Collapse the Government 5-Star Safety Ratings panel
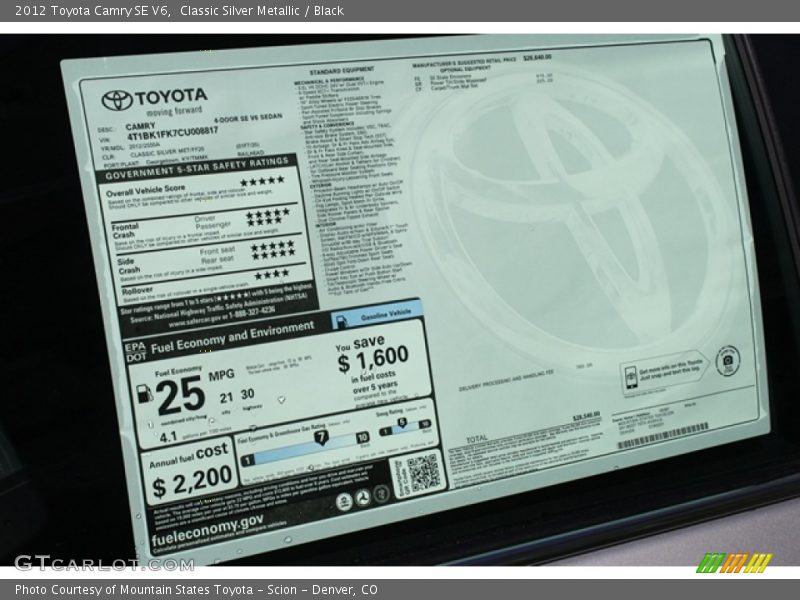Image resolution: width=800 pixels, height=600 pixels. click(200, 172)
